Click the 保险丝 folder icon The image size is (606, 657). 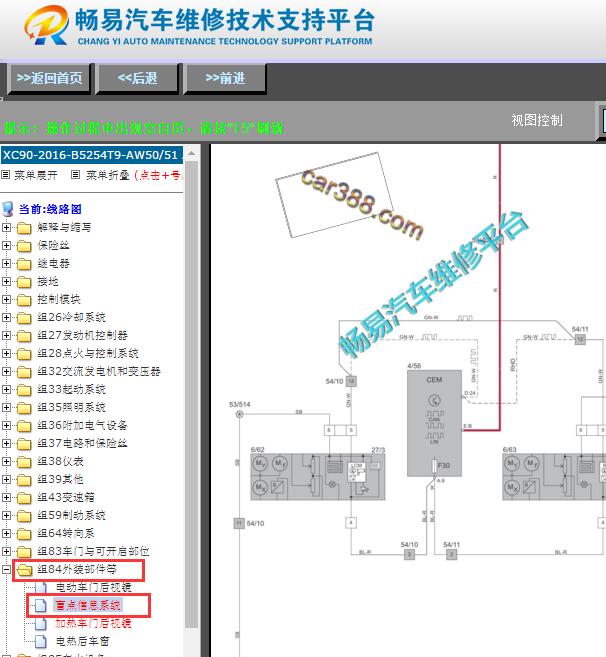click(24, 246)
